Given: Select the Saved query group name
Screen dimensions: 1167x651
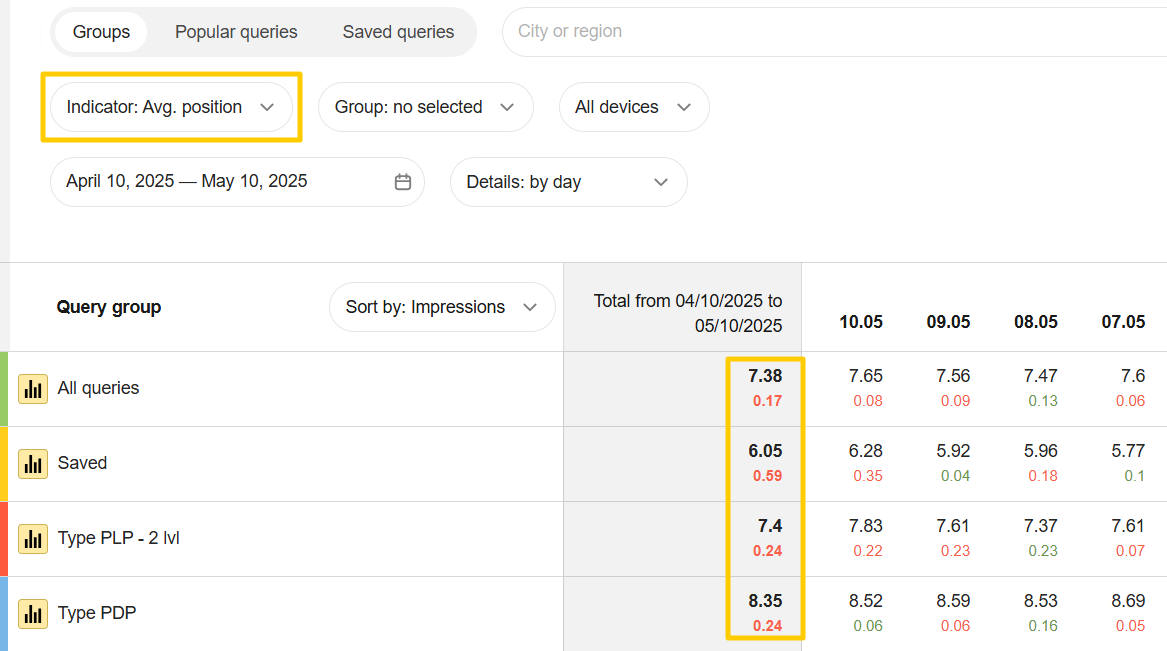Looking at the screenshot, I should pos(82,463).
